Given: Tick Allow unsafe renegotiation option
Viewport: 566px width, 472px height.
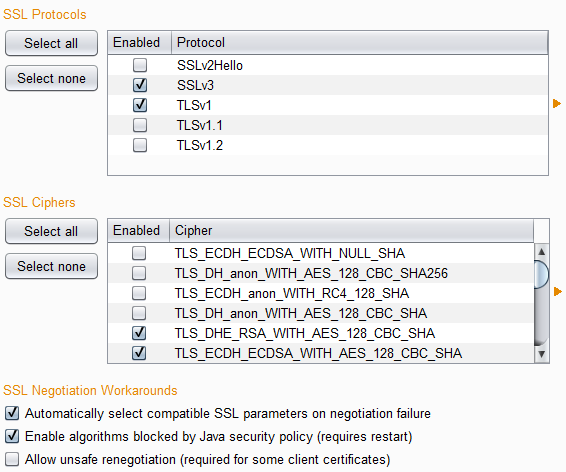Looking at the screenshot, I should click(x=12, y=459).
